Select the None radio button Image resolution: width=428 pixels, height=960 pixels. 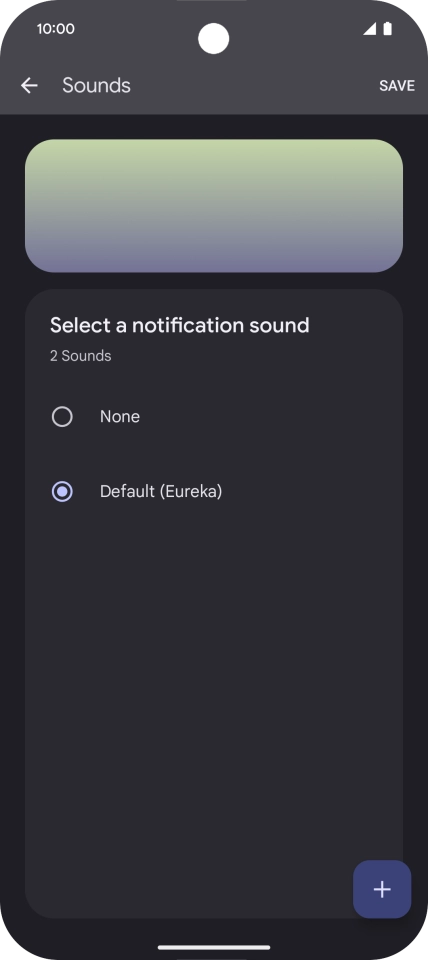[62, 417]
